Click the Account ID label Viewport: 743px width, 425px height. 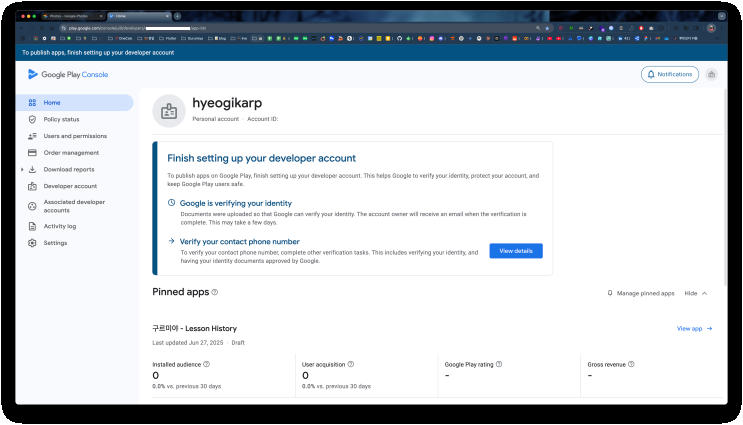tap(263, 119)
